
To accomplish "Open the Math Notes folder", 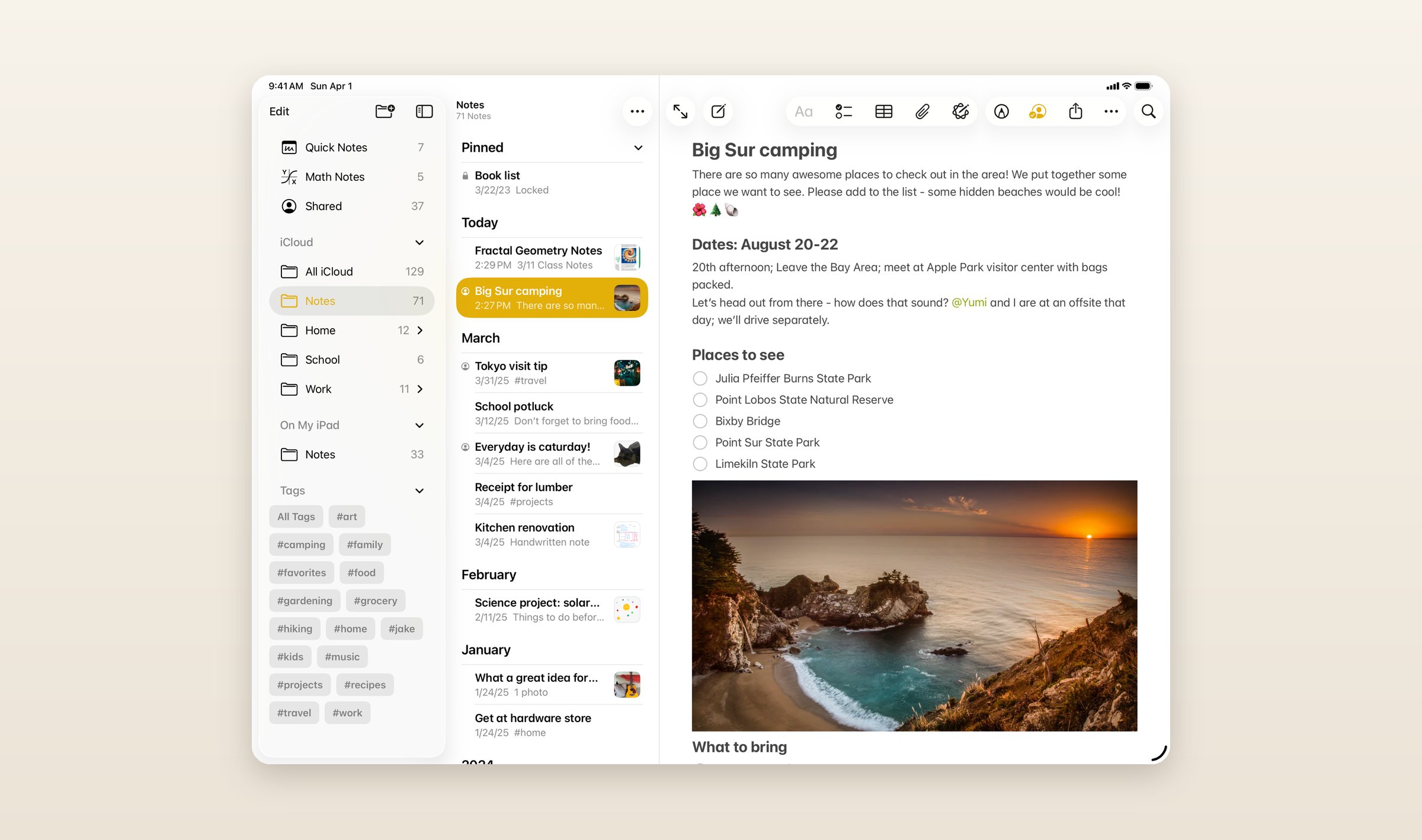I will (x=352, y=177).
